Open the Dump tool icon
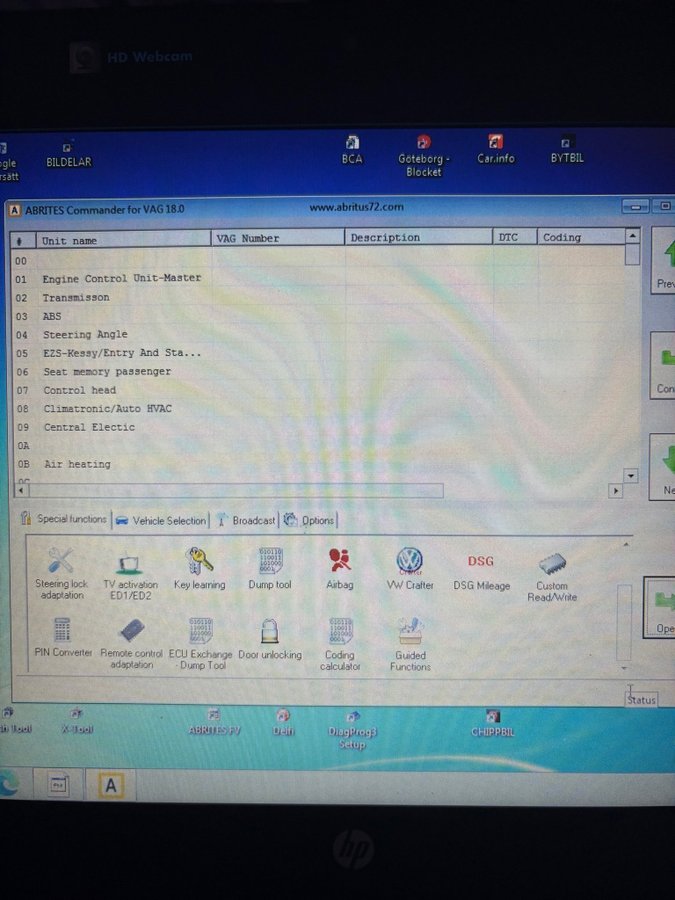The height and width of the screenshot is (900, 675). coord(269,563)
